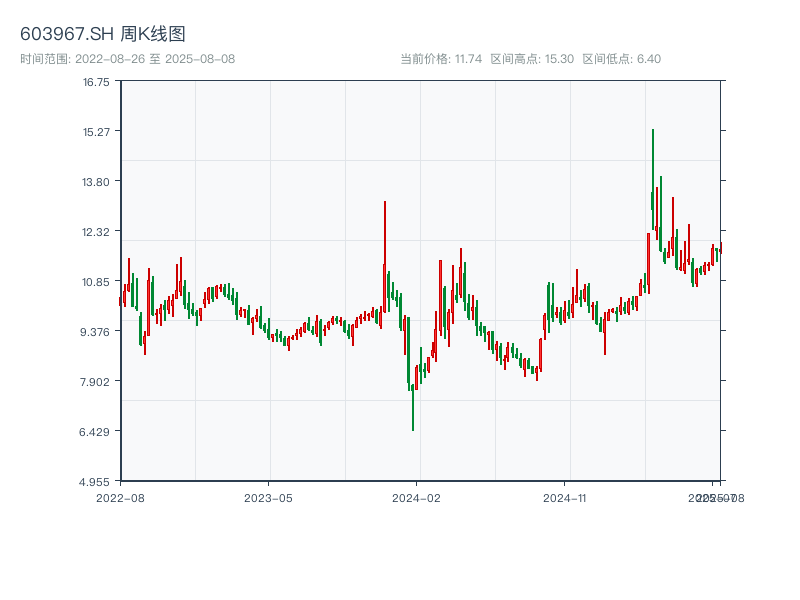
Task: Click the period high label 区间高点: 15.30
Action: tap(532, 59)
